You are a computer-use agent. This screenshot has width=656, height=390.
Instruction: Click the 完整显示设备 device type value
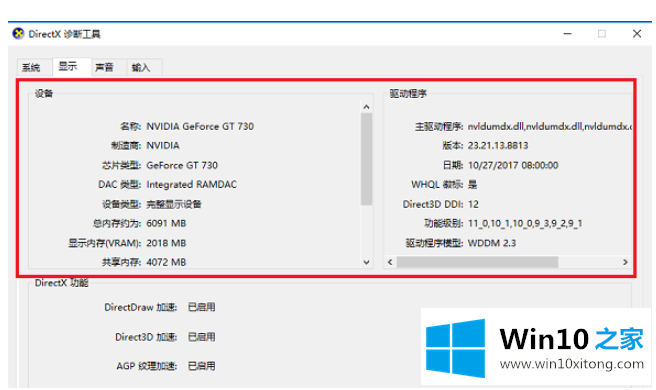coord(174,204)
